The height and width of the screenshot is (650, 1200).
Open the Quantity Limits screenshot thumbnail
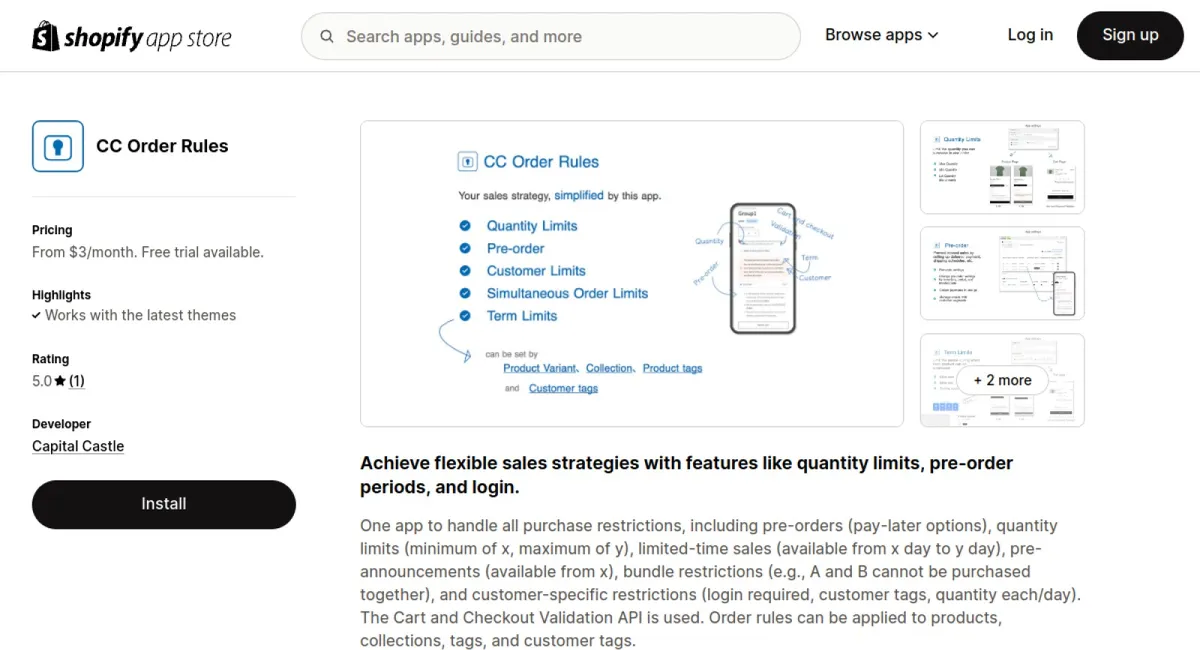1002,167
